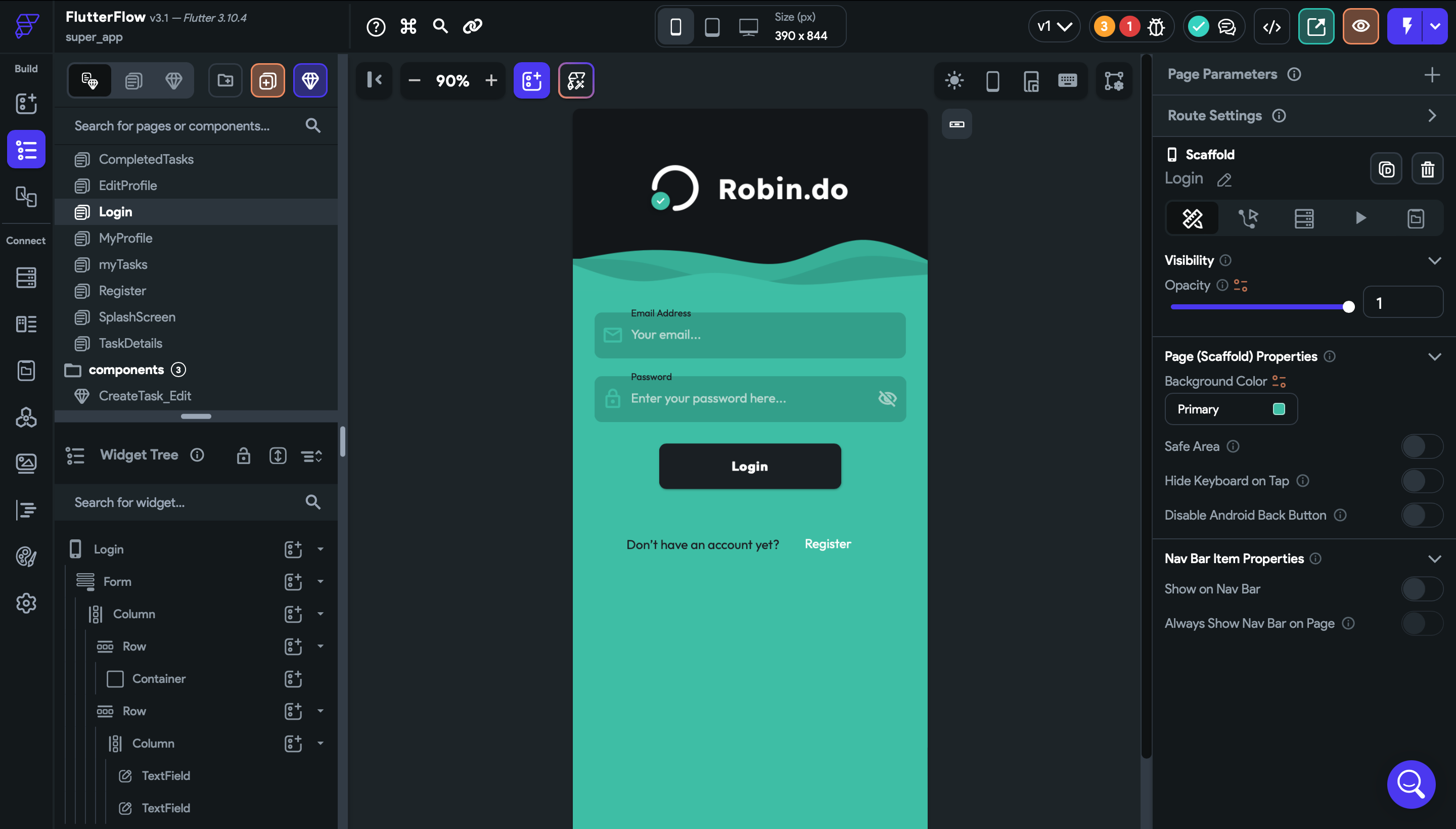This screenshot has height=829, width=1456.
Task: Click the Theme Settings palette icon
Action: [x=26, y=556]
